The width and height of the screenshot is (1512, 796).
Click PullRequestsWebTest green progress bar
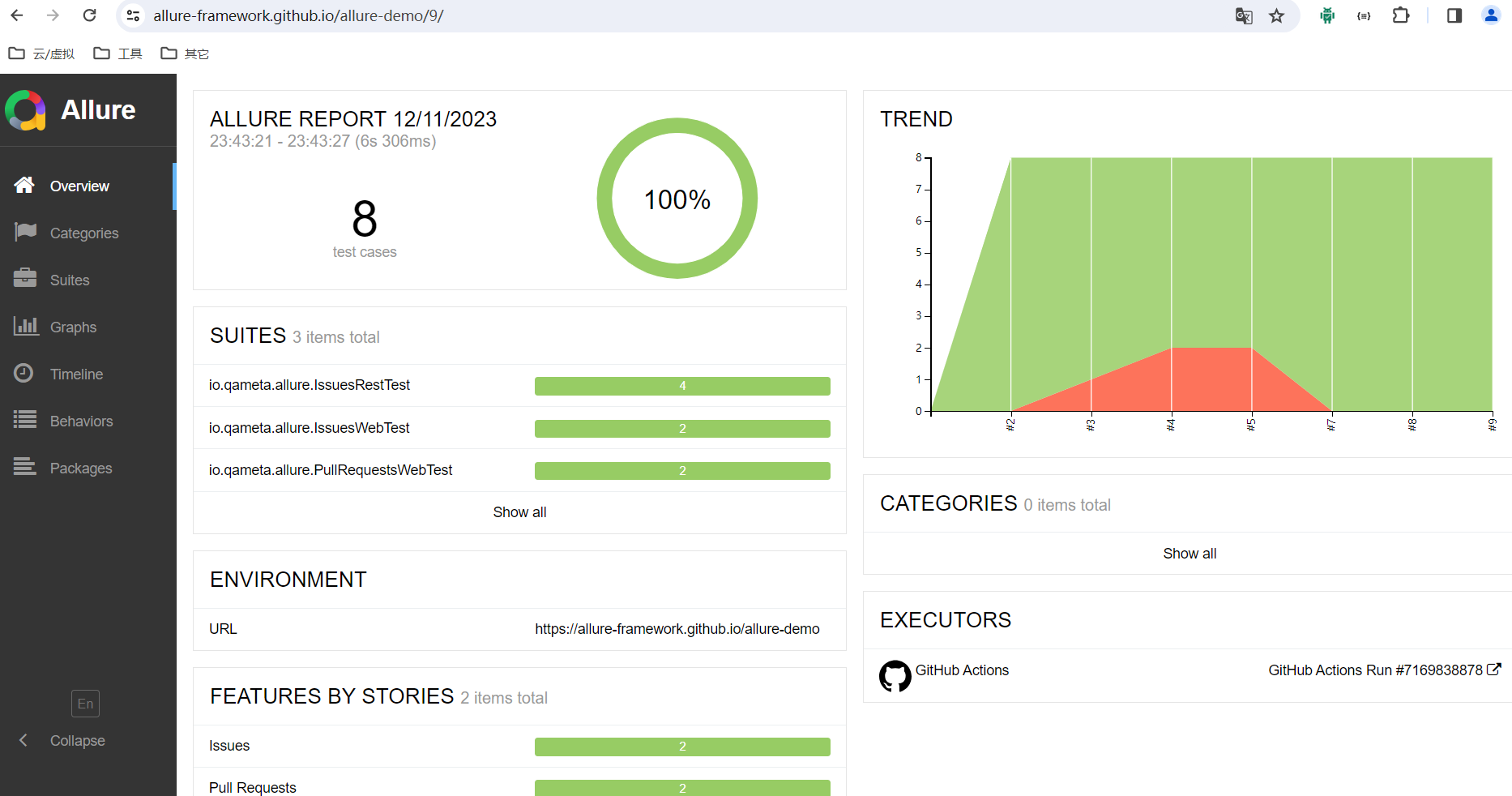point(682,471)
